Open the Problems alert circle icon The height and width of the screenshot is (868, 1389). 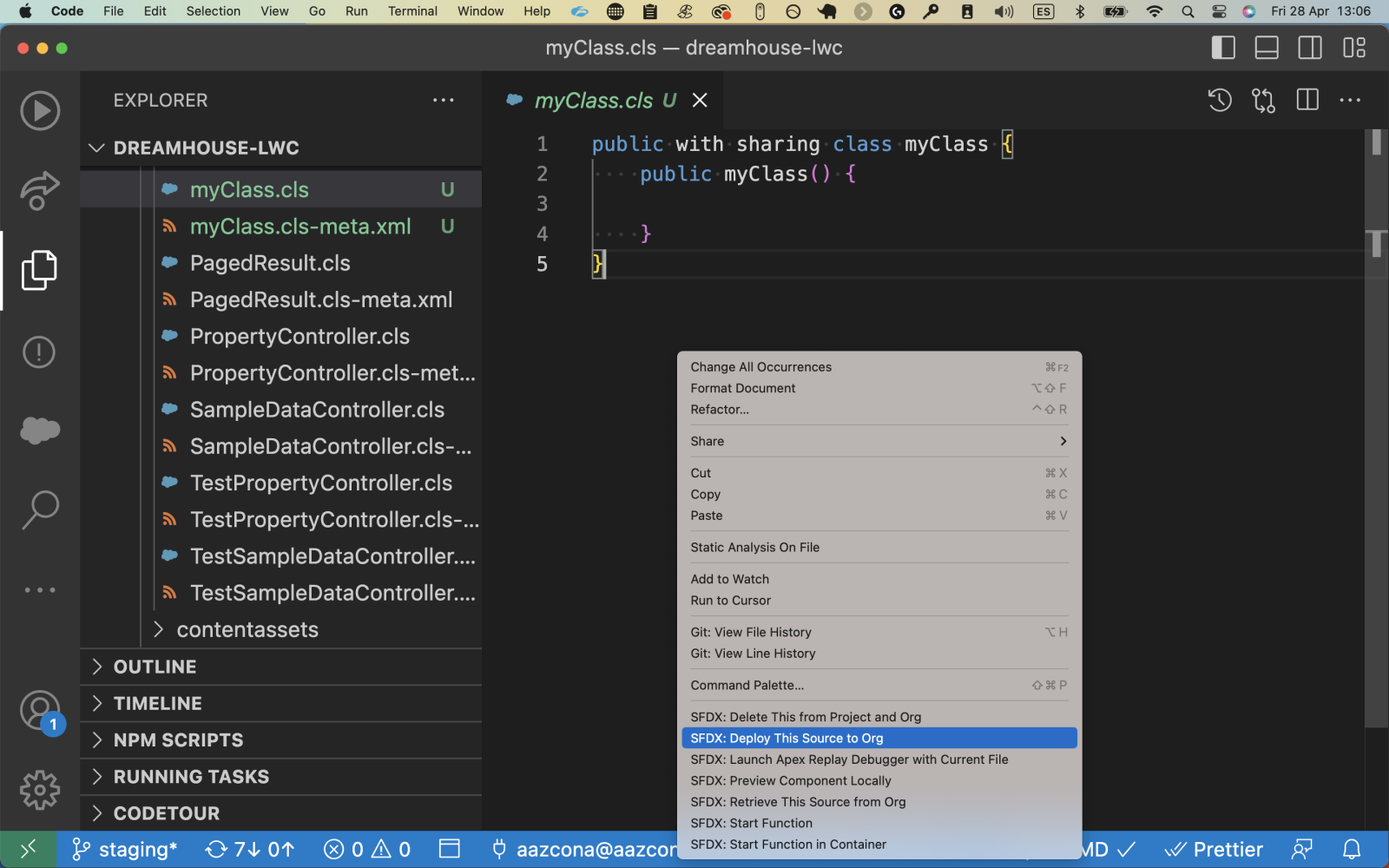click(x=39, y=352)
